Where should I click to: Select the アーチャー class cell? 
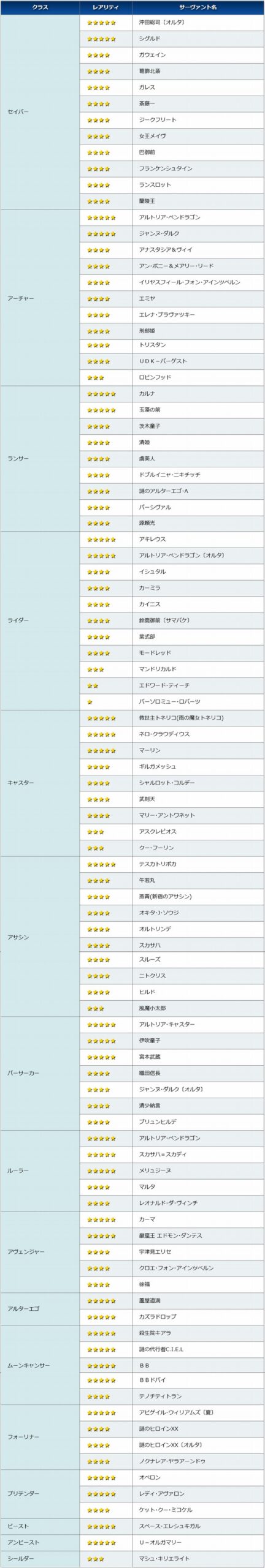pyautogui.click(x=40, y=298)
